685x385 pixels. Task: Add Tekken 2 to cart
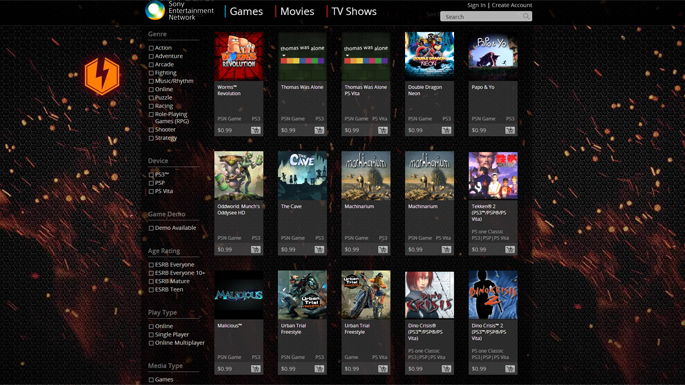pyautogui.click(x=510, y=250)
